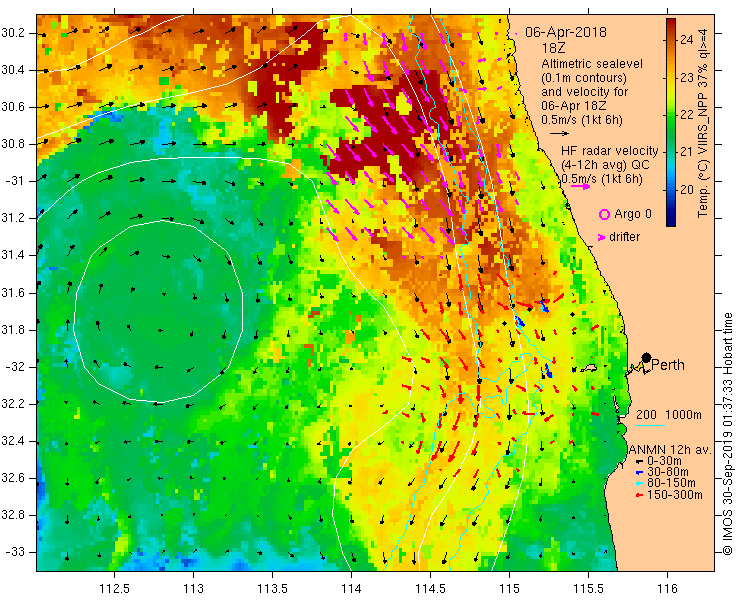Click the black Perth city dot
The image size is (740, 600).
647,358
